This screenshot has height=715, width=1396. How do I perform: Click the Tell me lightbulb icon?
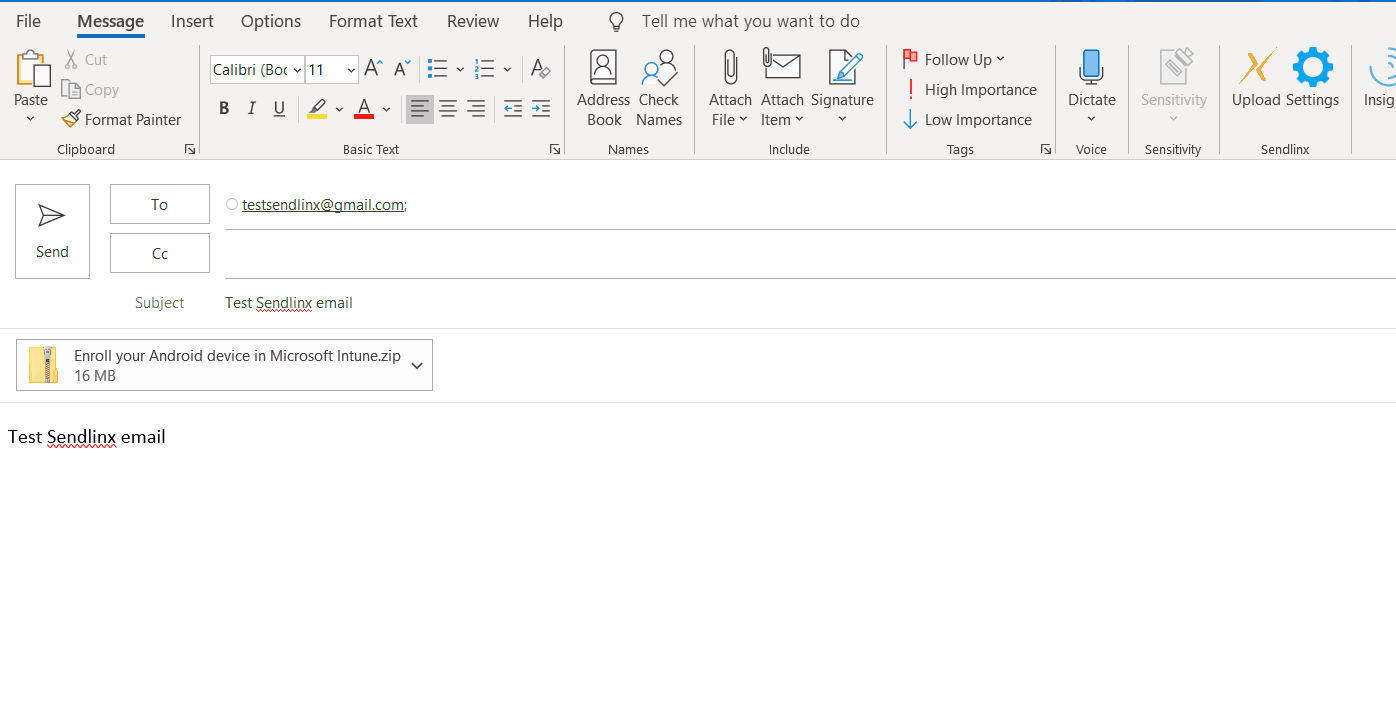click(x=617, y=22)
